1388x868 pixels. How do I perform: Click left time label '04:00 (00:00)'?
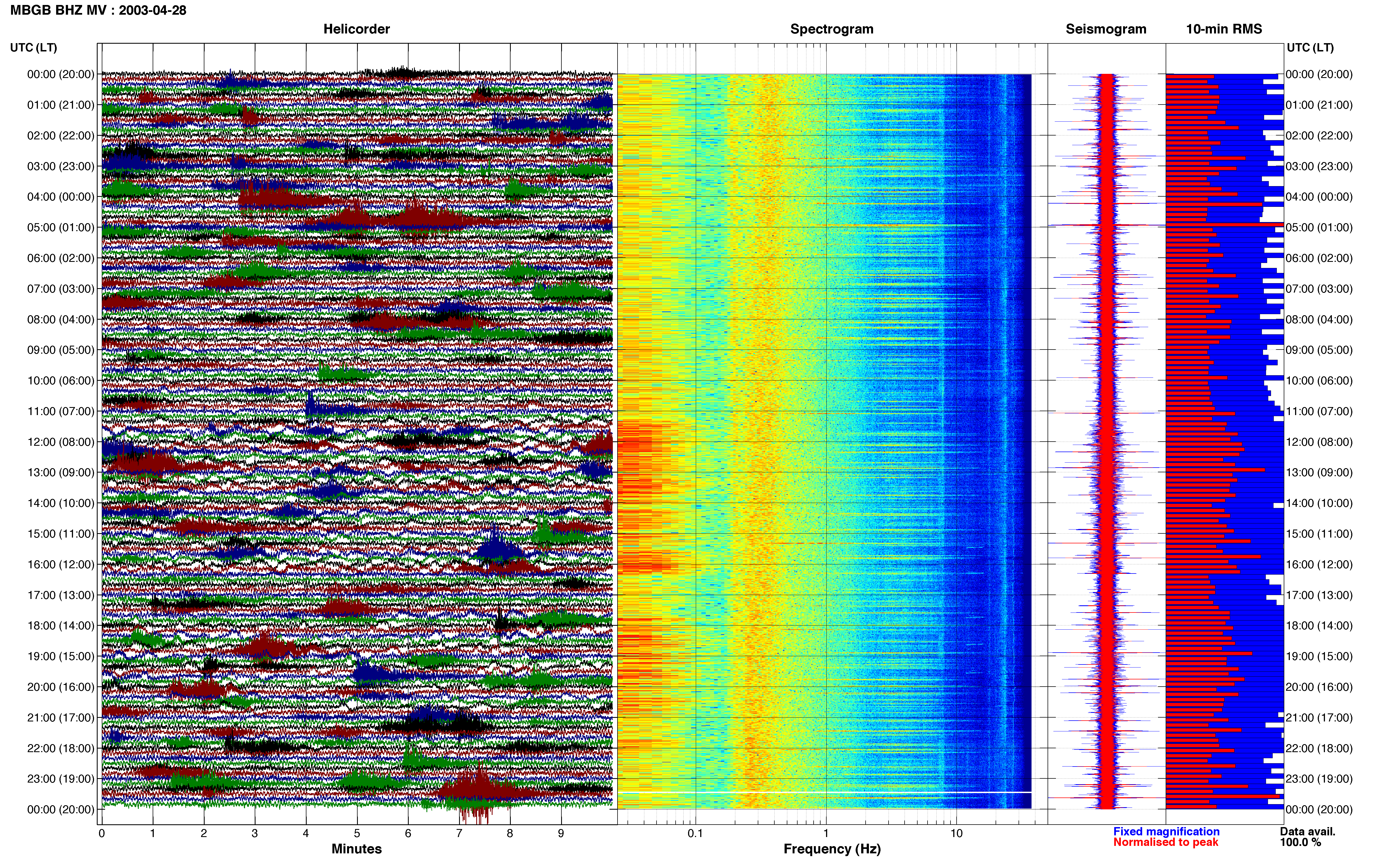(61, 197)
